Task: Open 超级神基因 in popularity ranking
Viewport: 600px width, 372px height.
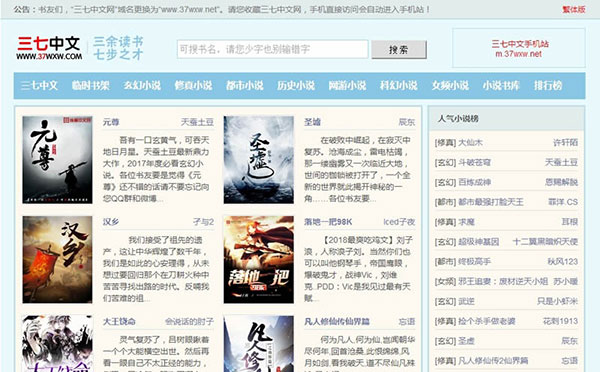Action: coord(478,242)
